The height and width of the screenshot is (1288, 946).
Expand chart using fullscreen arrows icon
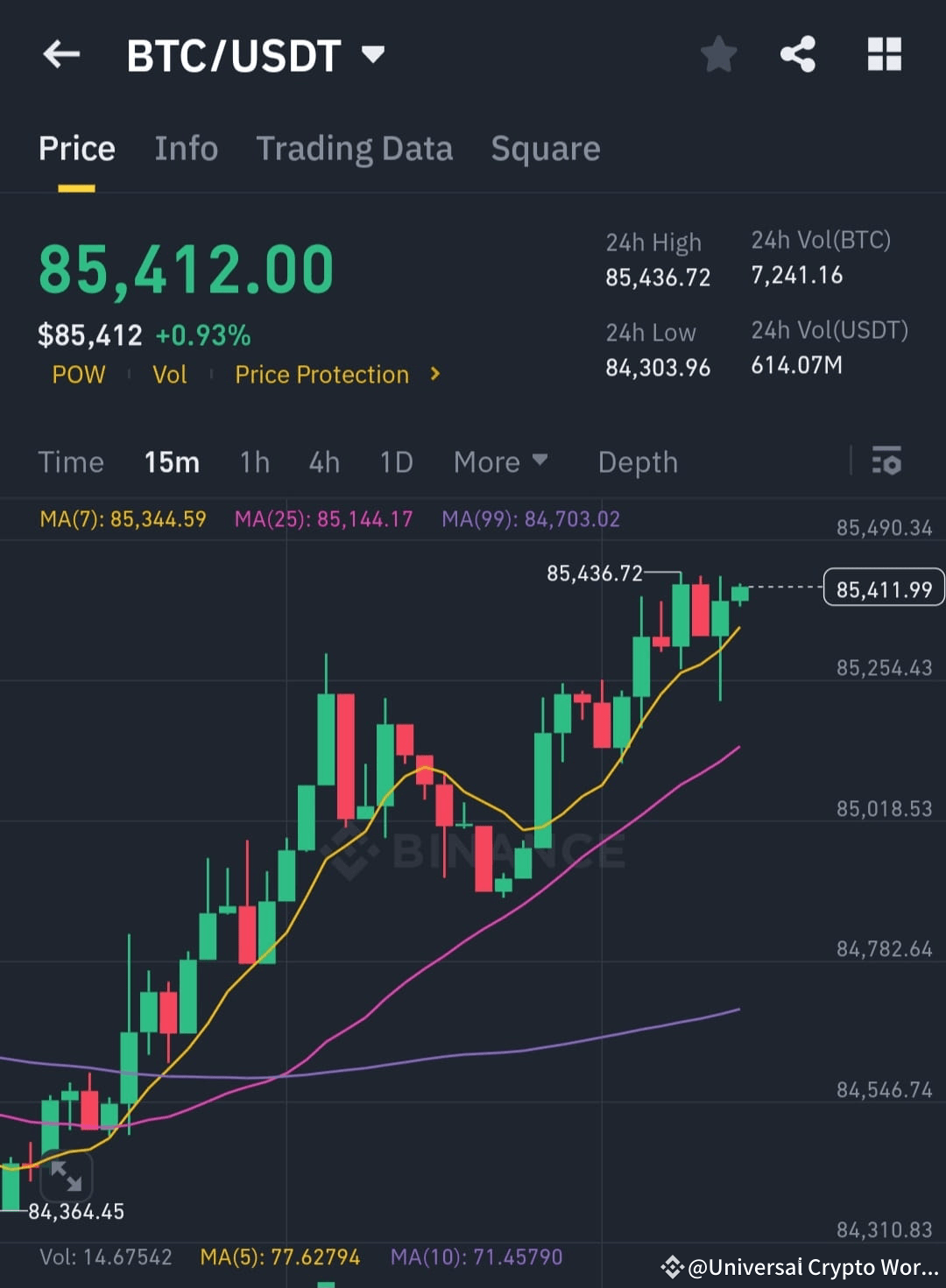(67, 1178)
